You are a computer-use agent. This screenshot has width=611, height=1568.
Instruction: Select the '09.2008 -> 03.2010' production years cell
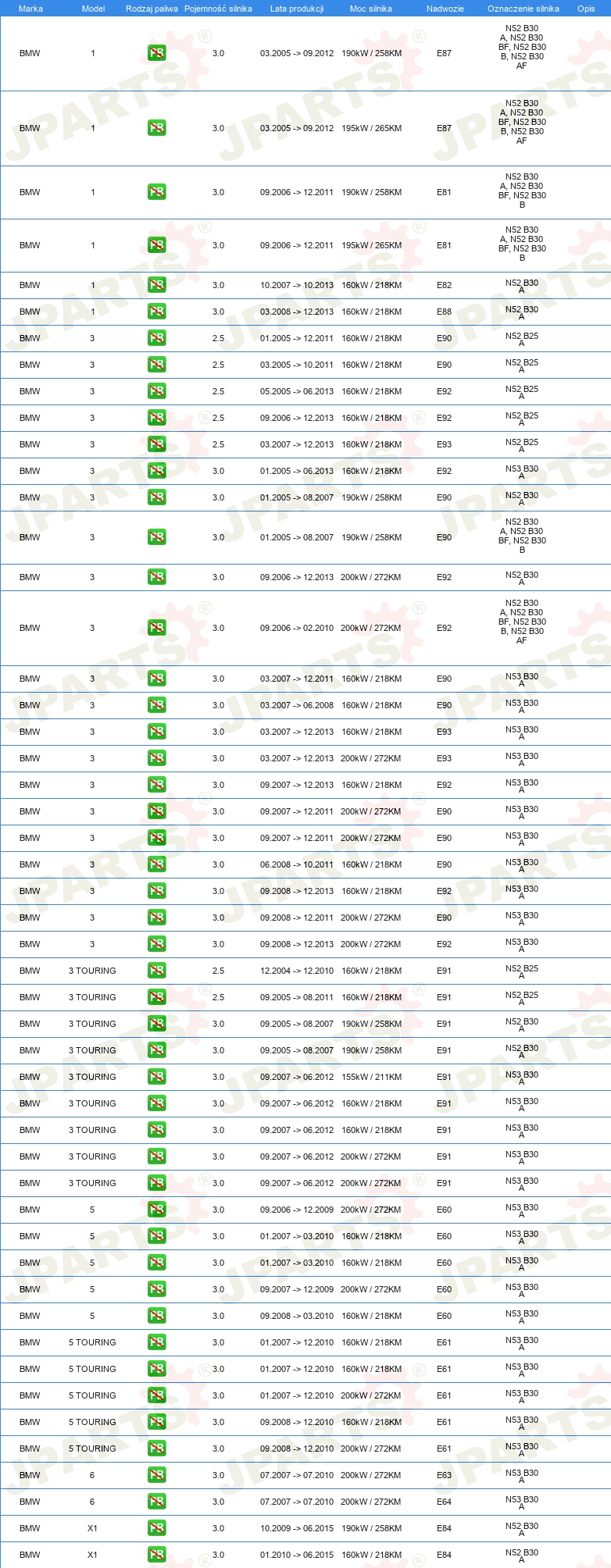coord(297,1316)
